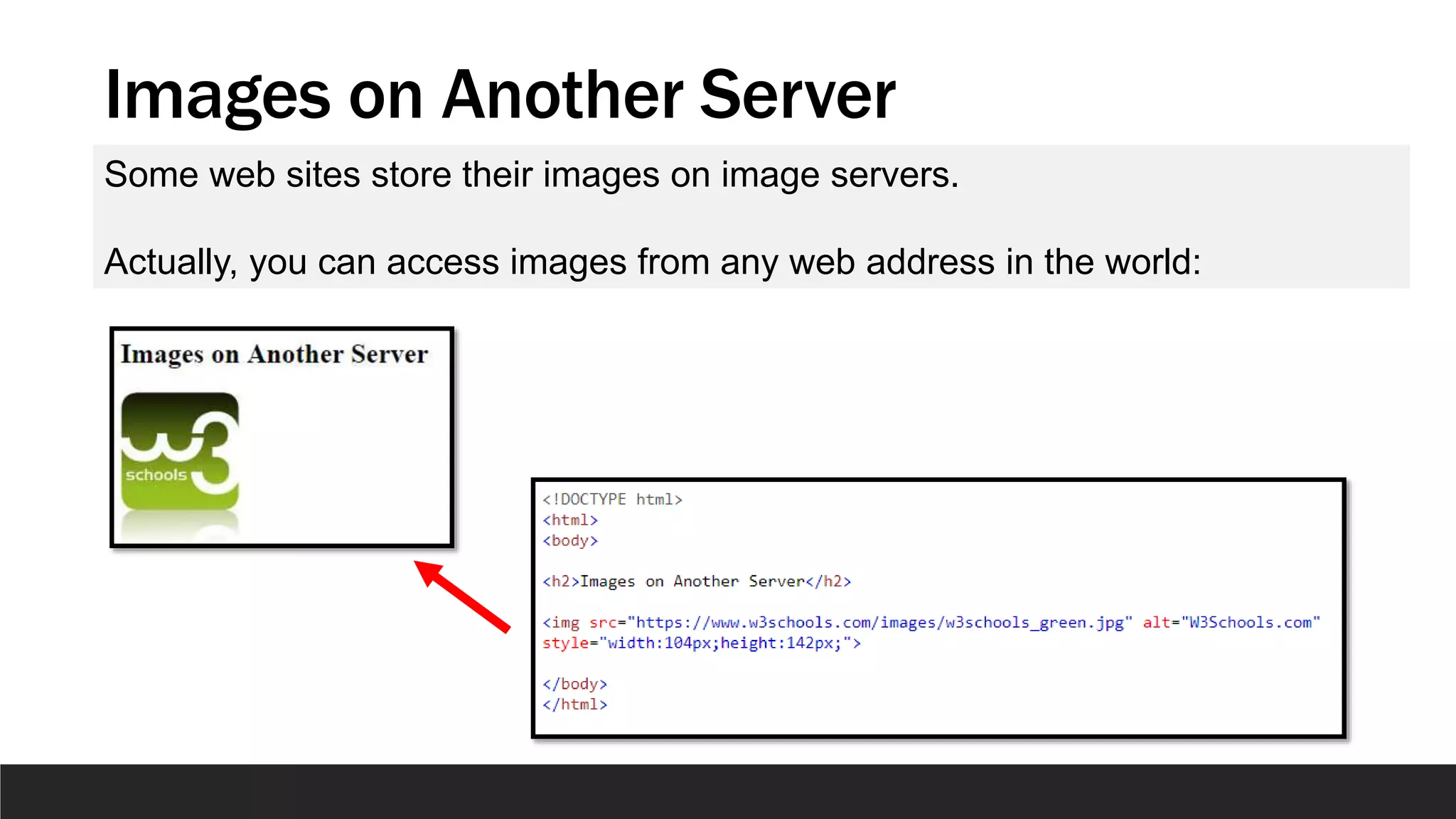The width and height of the screenshot is (1456, 819).
Task: Click the alt="W3Schools.com" attribute
Action: point(1231,623)
